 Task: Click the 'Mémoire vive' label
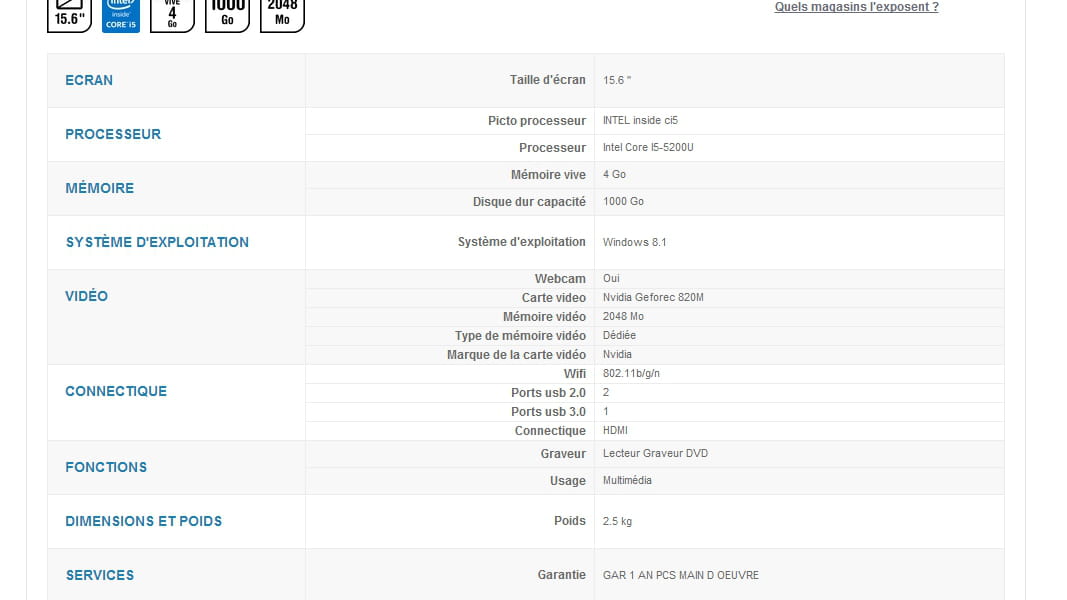pos(548,175)
